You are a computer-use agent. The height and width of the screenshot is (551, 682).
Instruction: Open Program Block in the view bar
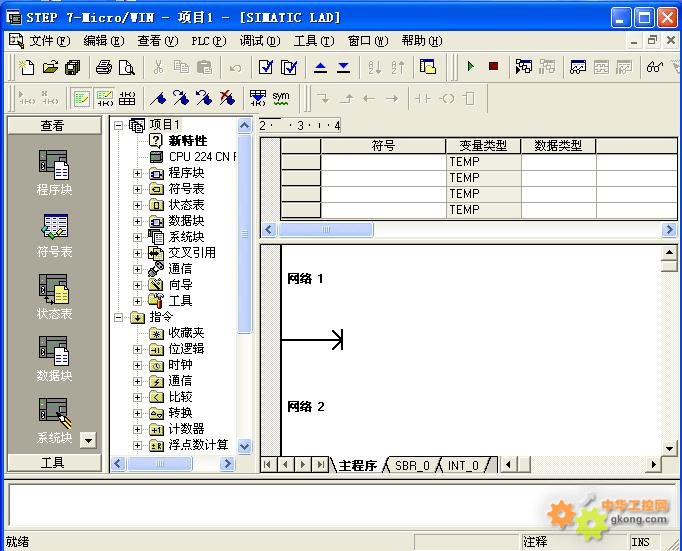(x=54, y=173)
